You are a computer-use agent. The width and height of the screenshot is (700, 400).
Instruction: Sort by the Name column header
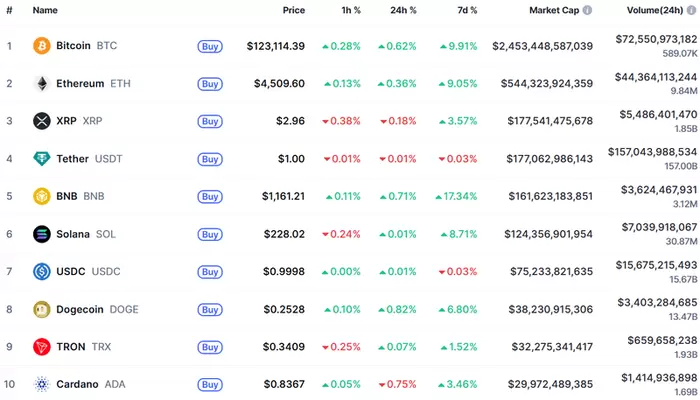45,10
